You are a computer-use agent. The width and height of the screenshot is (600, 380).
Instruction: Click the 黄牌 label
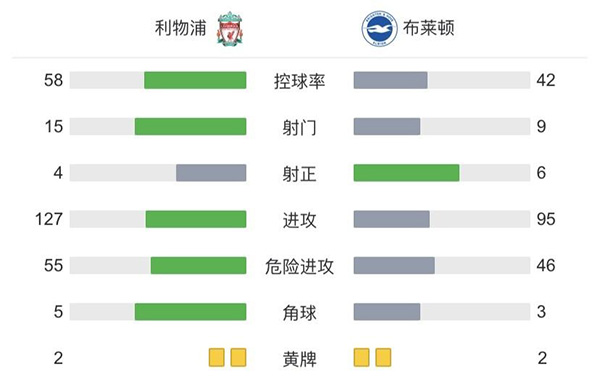tap(300, 359)
